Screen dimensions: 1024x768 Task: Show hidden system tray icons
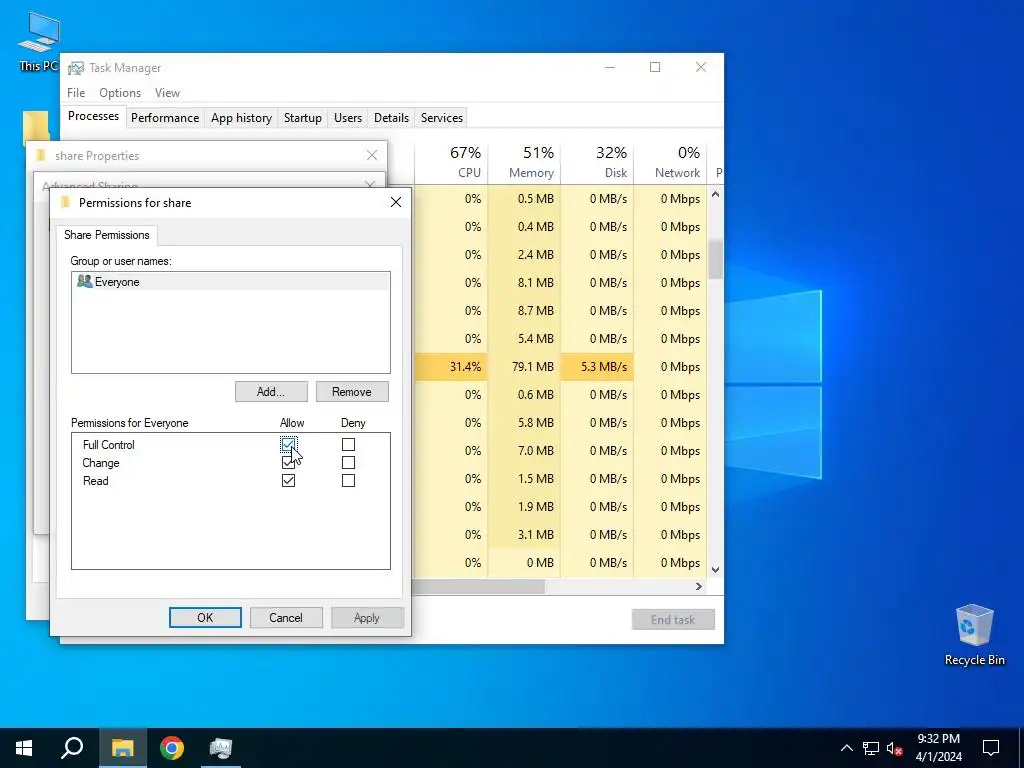pos(846,748)
